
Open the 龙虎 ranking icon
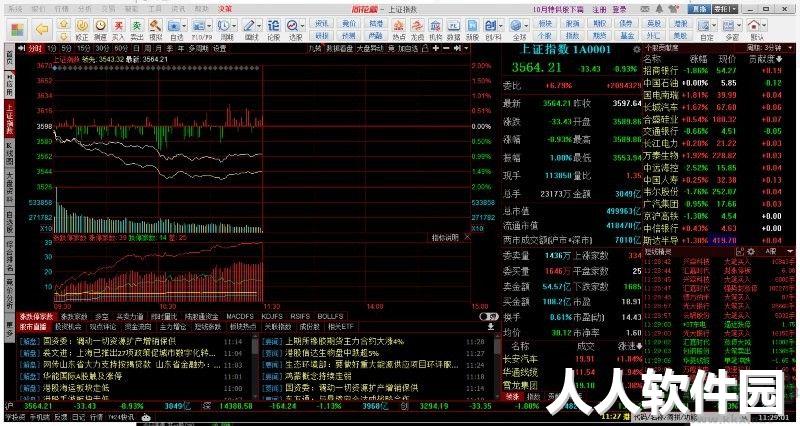click(x=417, y=29)
